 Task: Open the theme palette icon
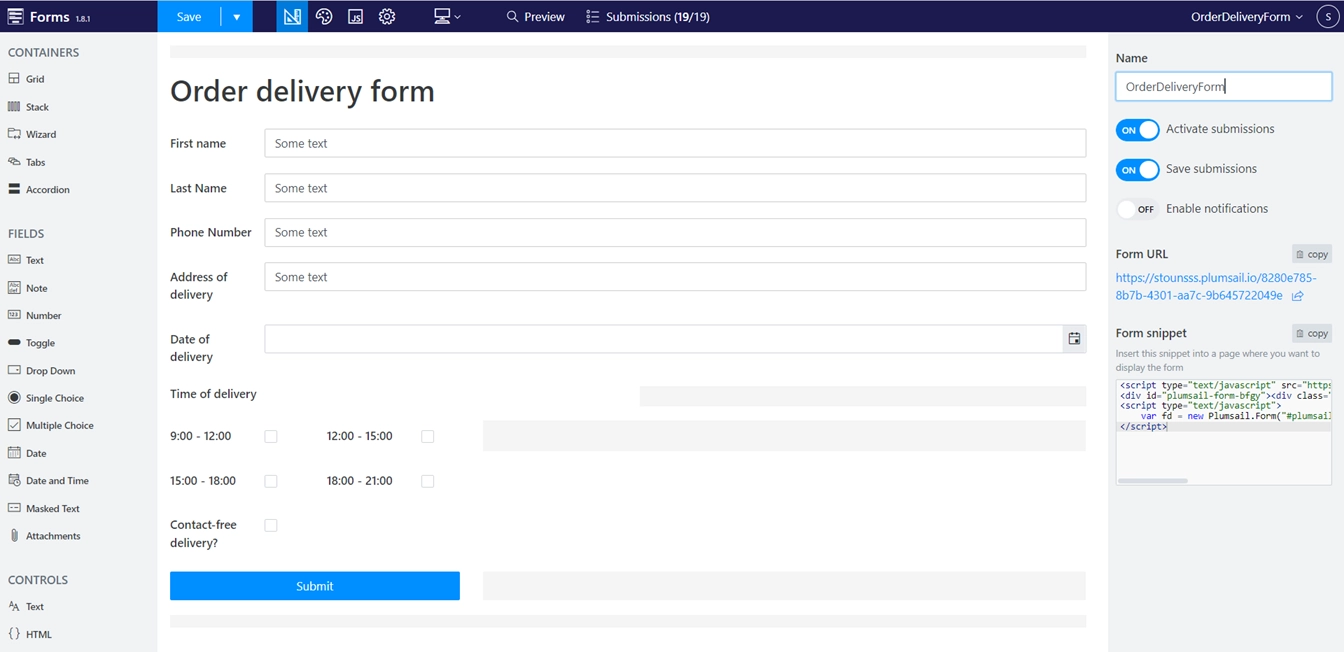pos(324,17)
